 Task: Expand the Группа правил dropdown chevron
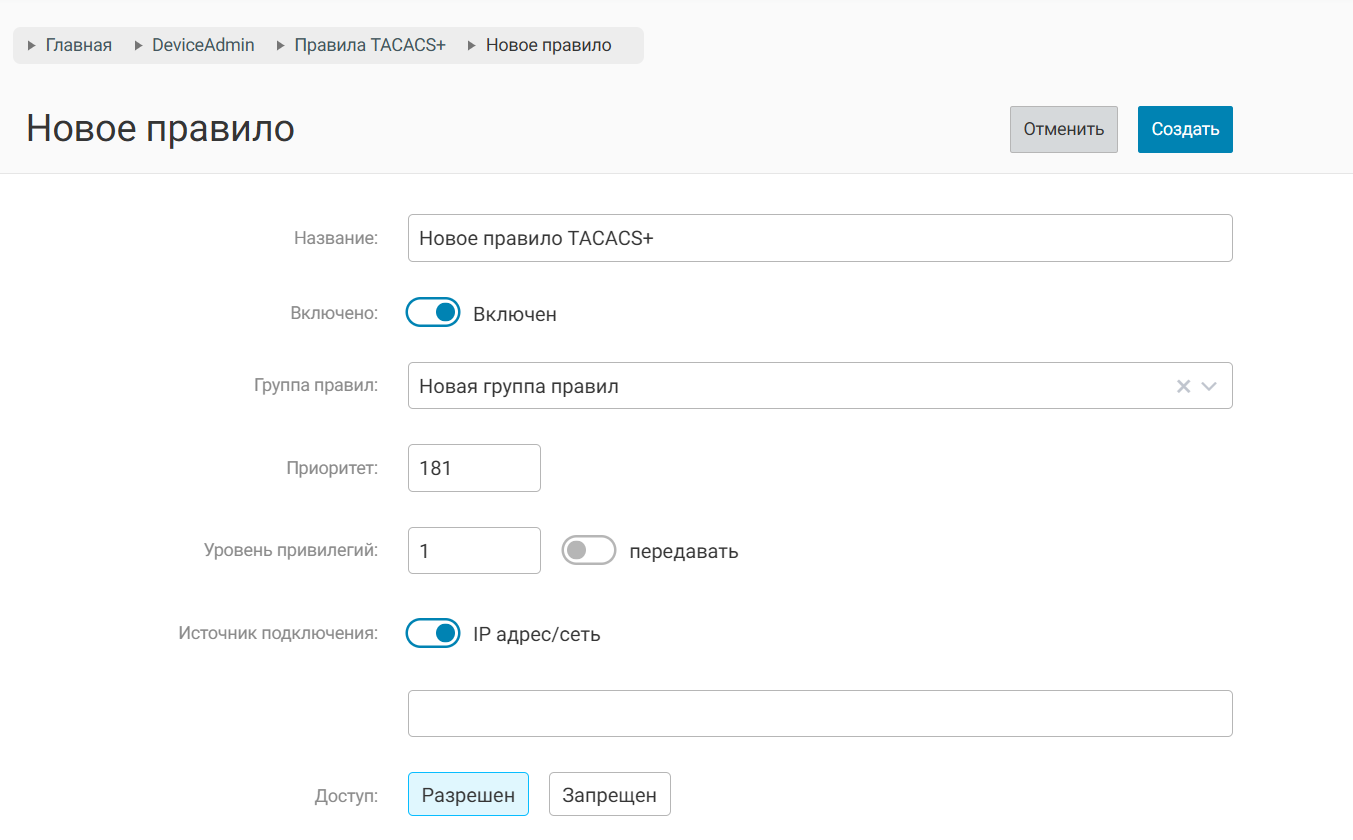1209,387
